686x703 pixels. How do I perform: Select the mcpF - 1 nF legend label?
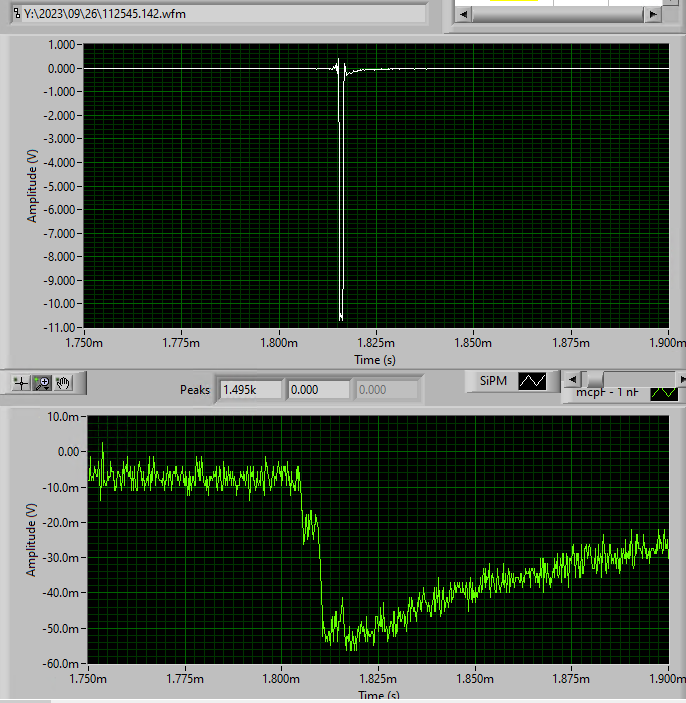(x=607, y=393)
